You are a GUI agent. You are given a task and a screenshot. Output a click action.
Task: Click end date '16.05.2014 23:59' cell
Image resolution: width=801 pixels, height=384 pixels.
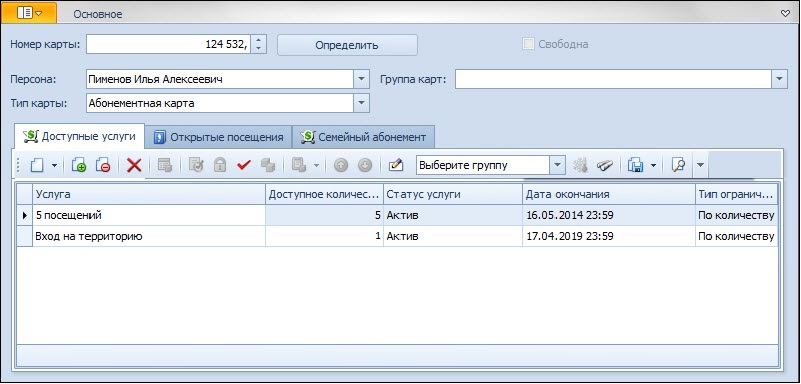click(609, 215)
